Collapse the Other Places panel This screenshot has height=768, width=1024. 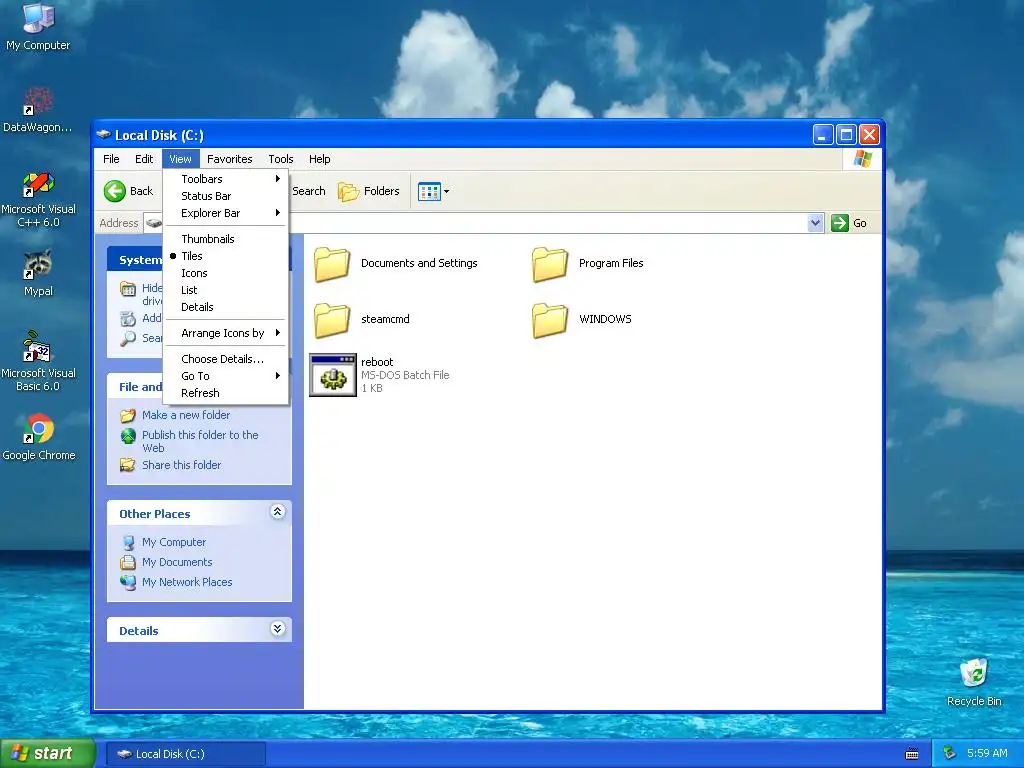278,512
